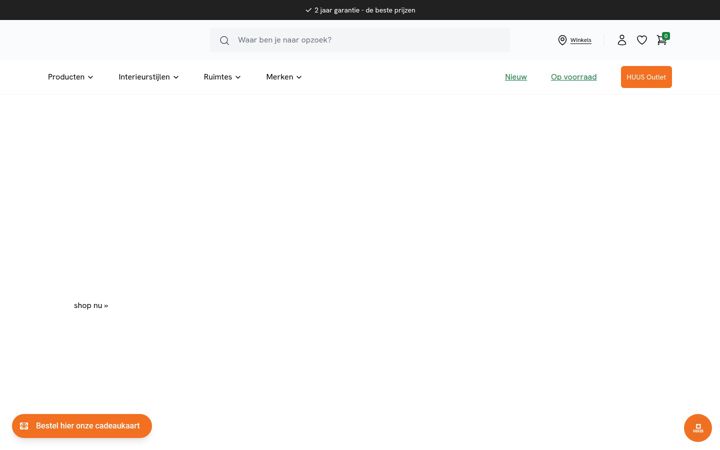Expand the Ruimtes menu
This screenshot has height=450, width=720.
222,77
